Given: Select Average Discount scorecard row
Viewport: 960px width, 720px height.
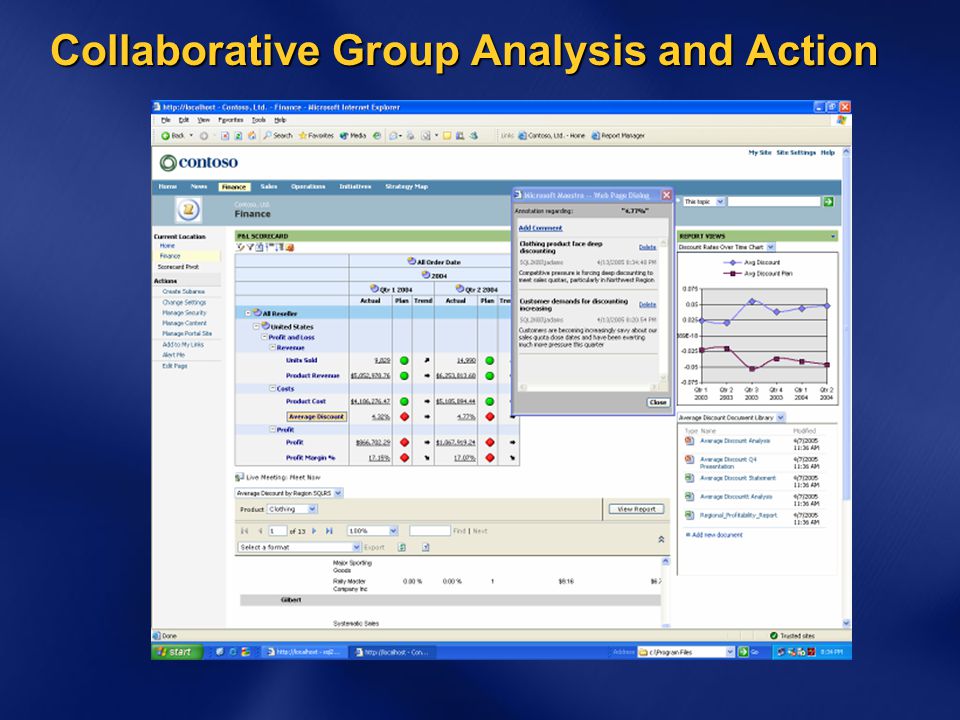Looking at the screenshot, I should [x=317, y=416].
